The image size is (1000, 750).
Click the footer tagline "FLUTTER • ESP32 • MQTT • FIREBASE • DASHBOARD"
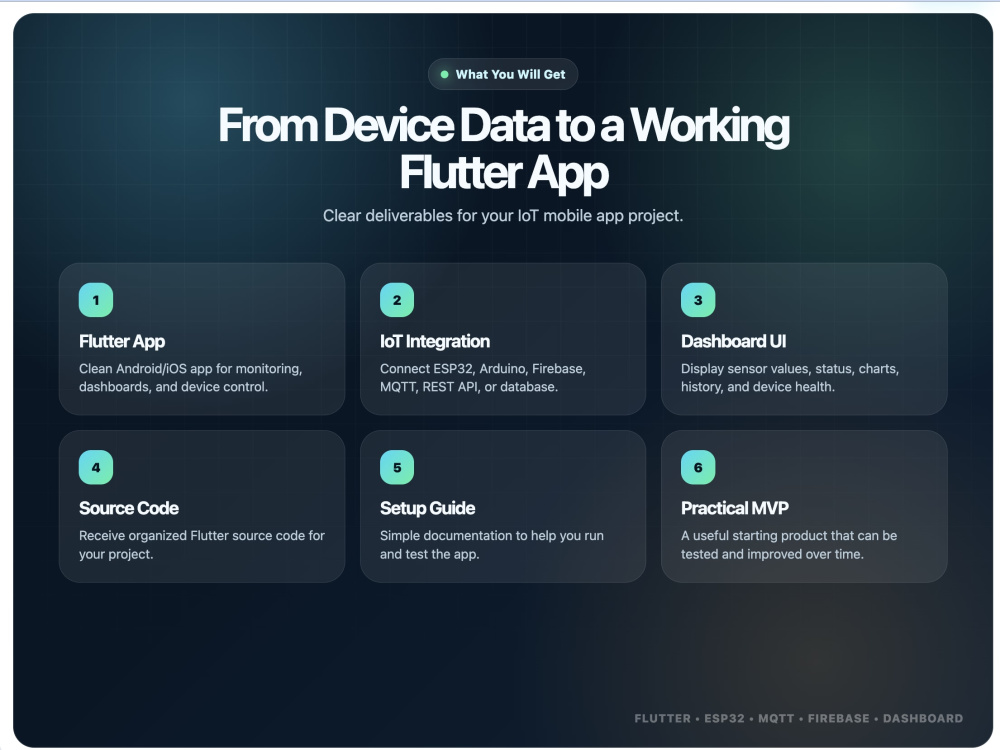(798, 718)
